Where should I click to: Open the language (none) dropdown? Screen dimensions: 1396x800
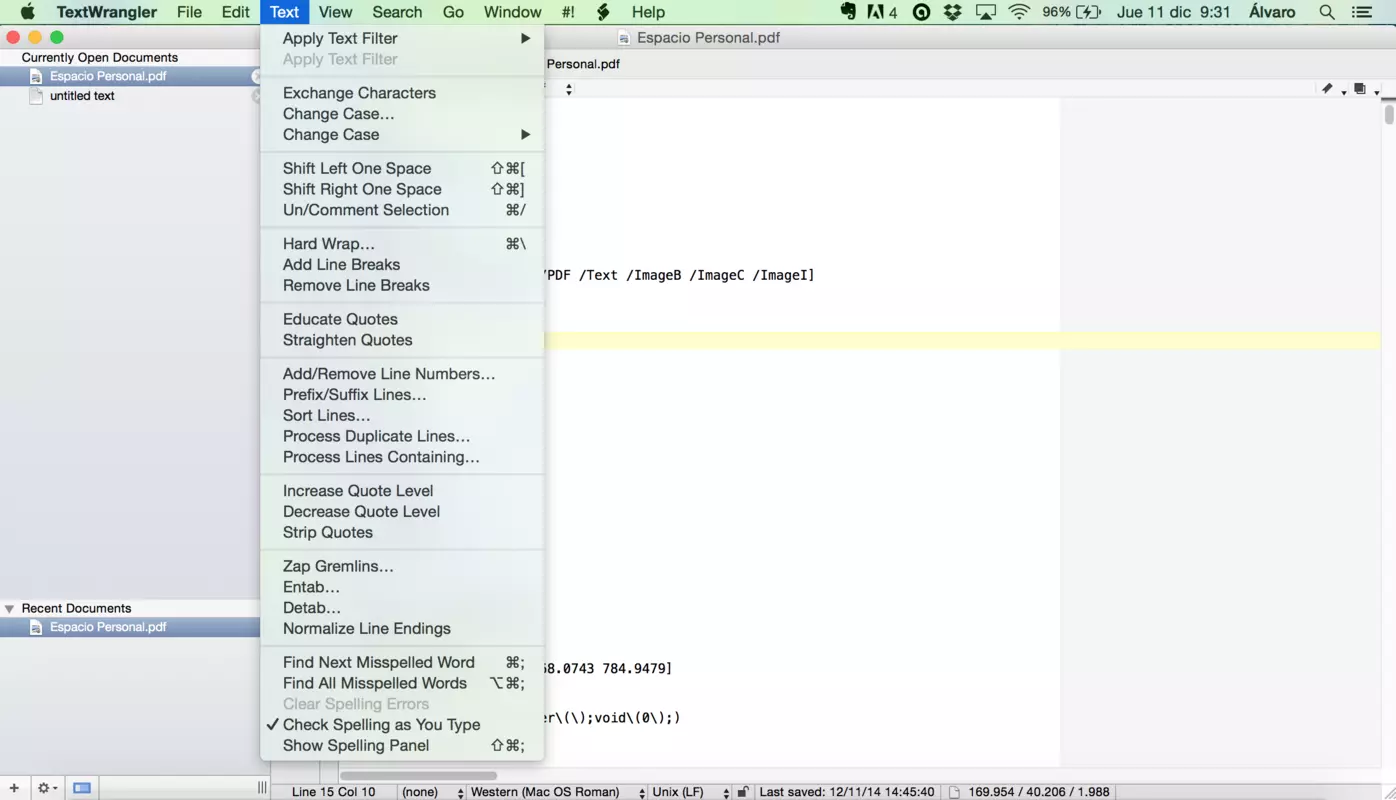pos(431,792)
